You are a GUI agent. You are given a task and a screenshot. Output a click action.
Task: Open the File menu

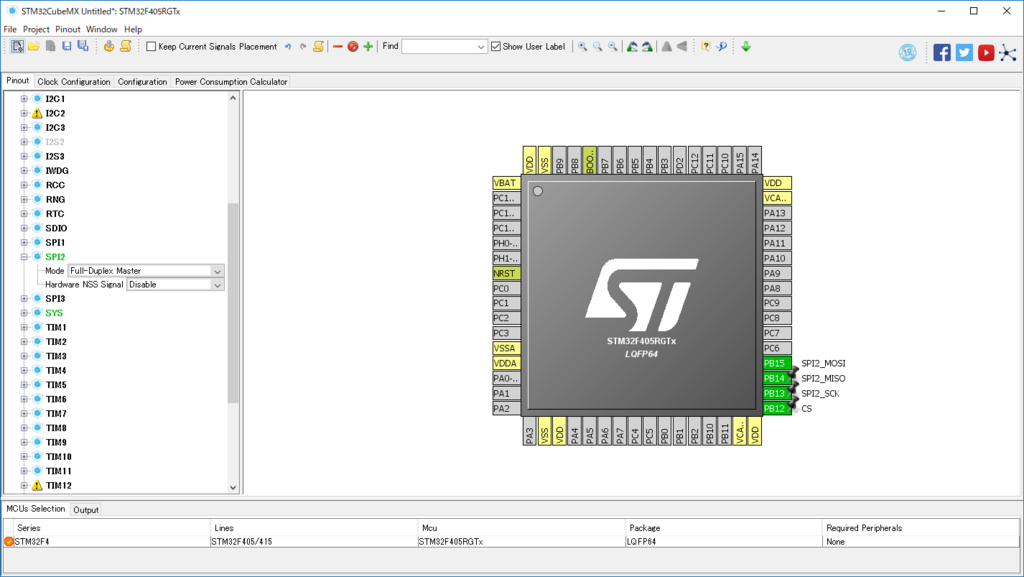click(x=10, y=29)
